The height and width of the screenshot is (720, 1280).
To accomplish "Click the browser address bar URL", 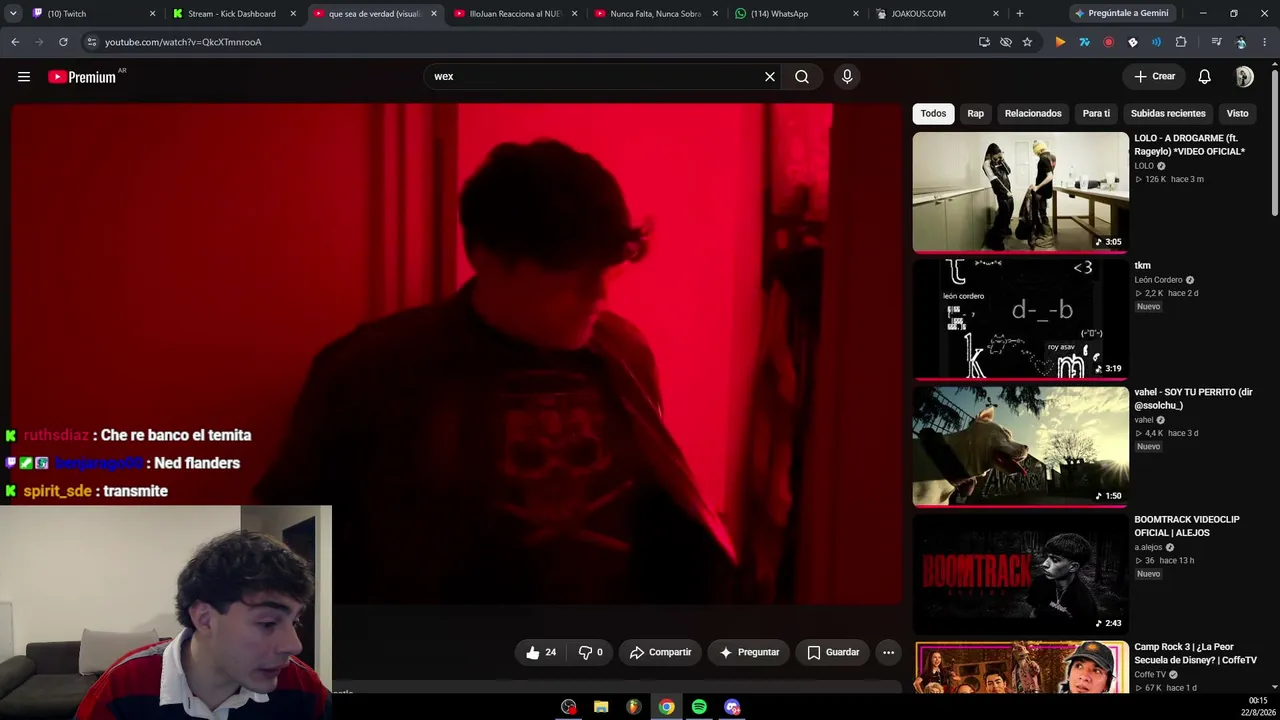I will 183,42.
